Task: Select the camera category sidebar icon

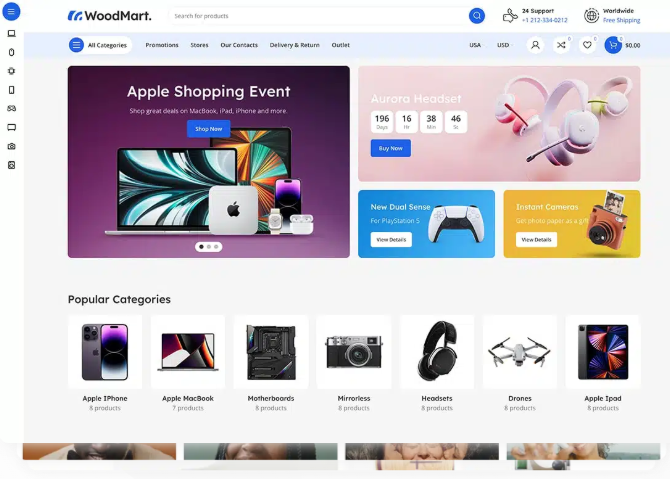Action: [x=12, y=146]
